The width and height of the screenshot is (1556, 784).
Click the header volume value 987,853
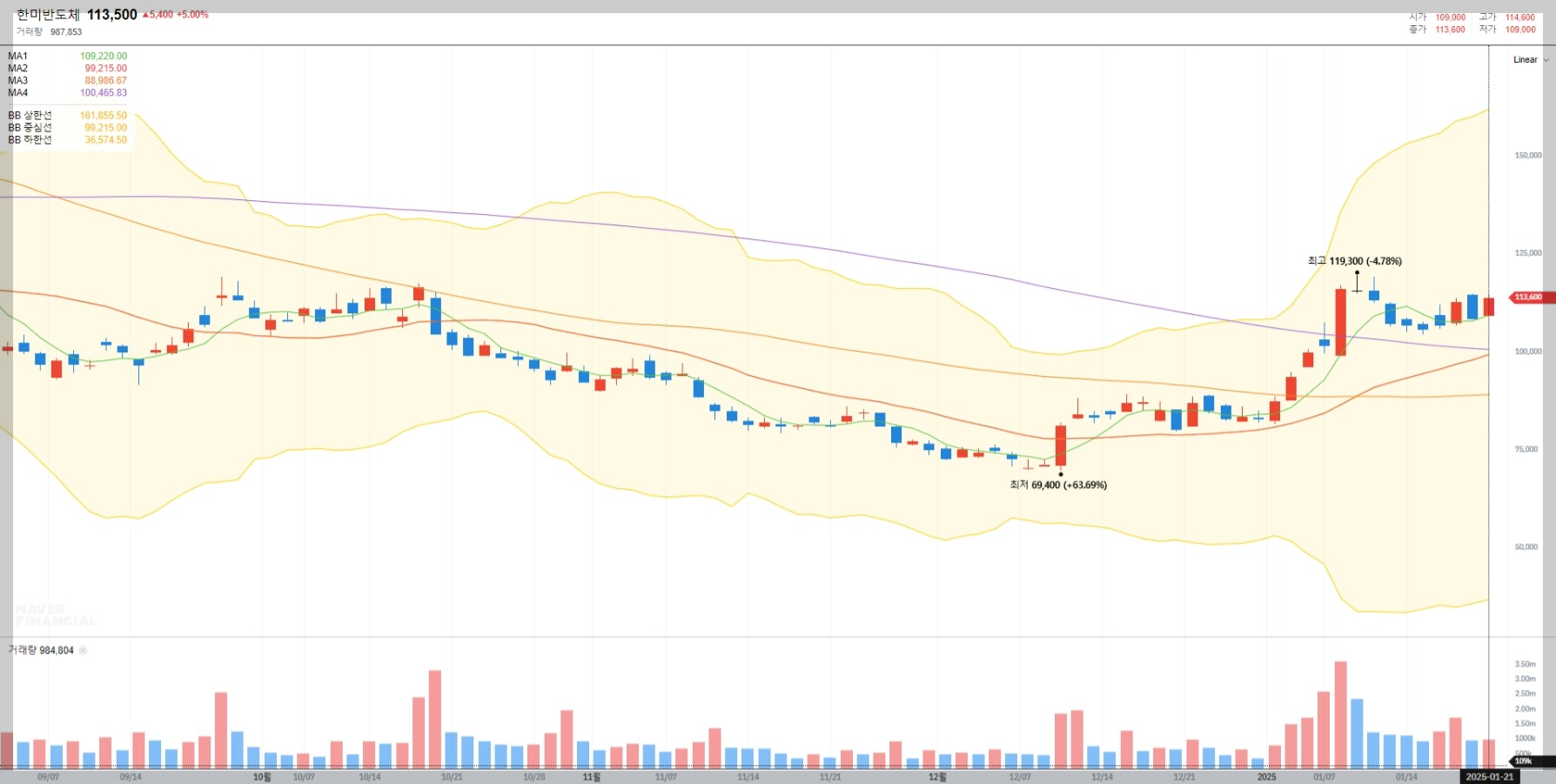coord(66,32)
